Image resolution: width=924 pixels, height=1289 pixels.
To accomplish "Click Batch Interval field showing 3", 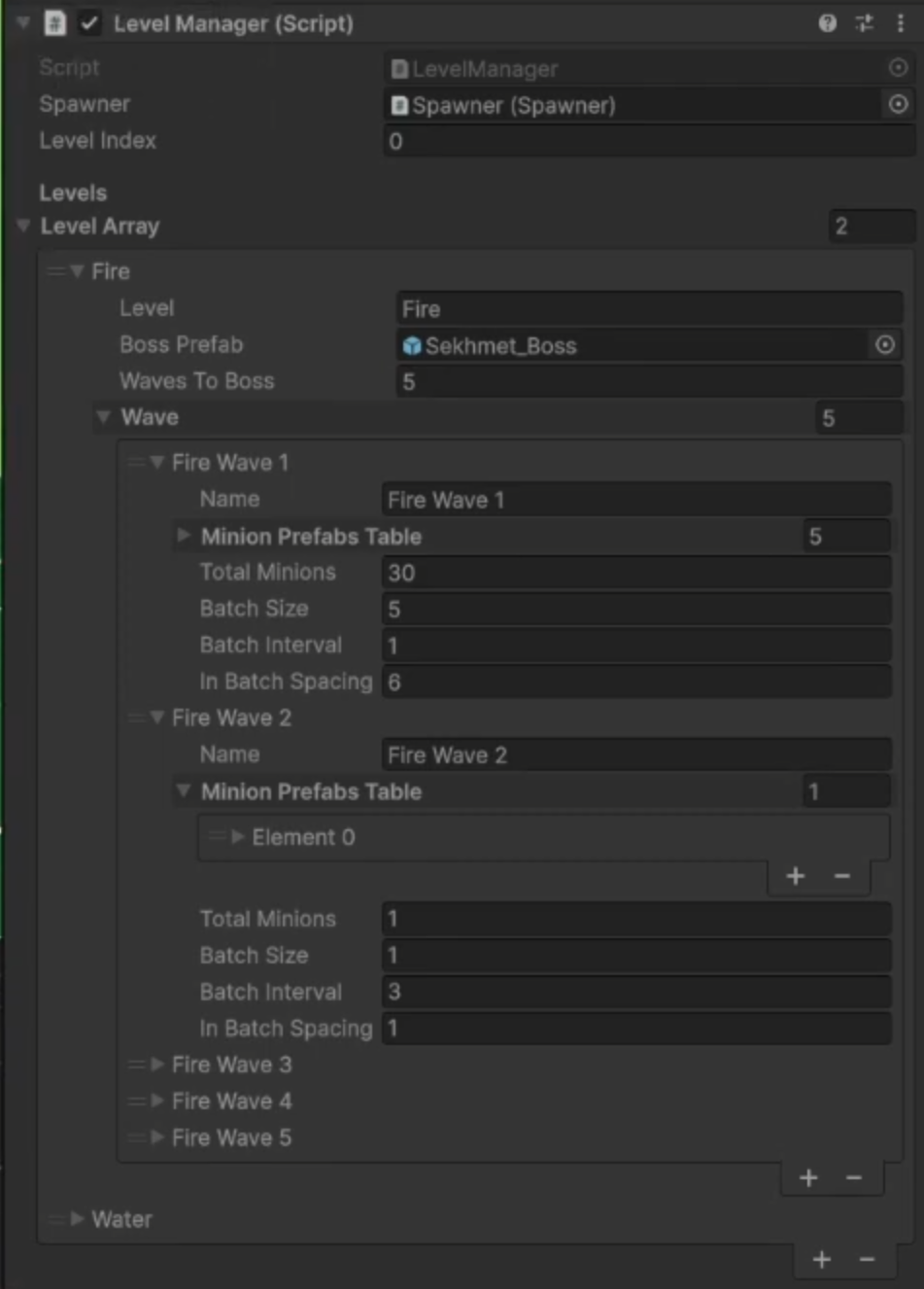I will pos(636,992).
